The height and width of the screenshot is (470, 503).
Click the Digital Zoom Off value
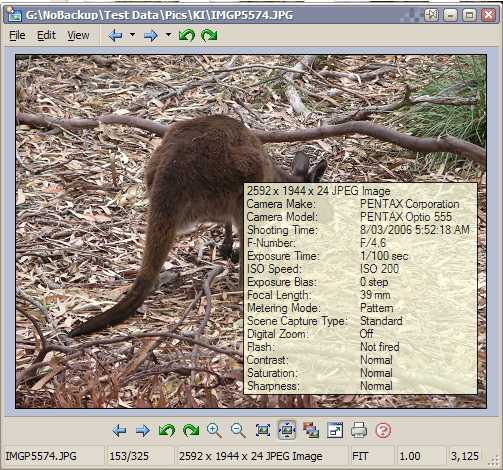pyautogui.click(x=366, y=334)
